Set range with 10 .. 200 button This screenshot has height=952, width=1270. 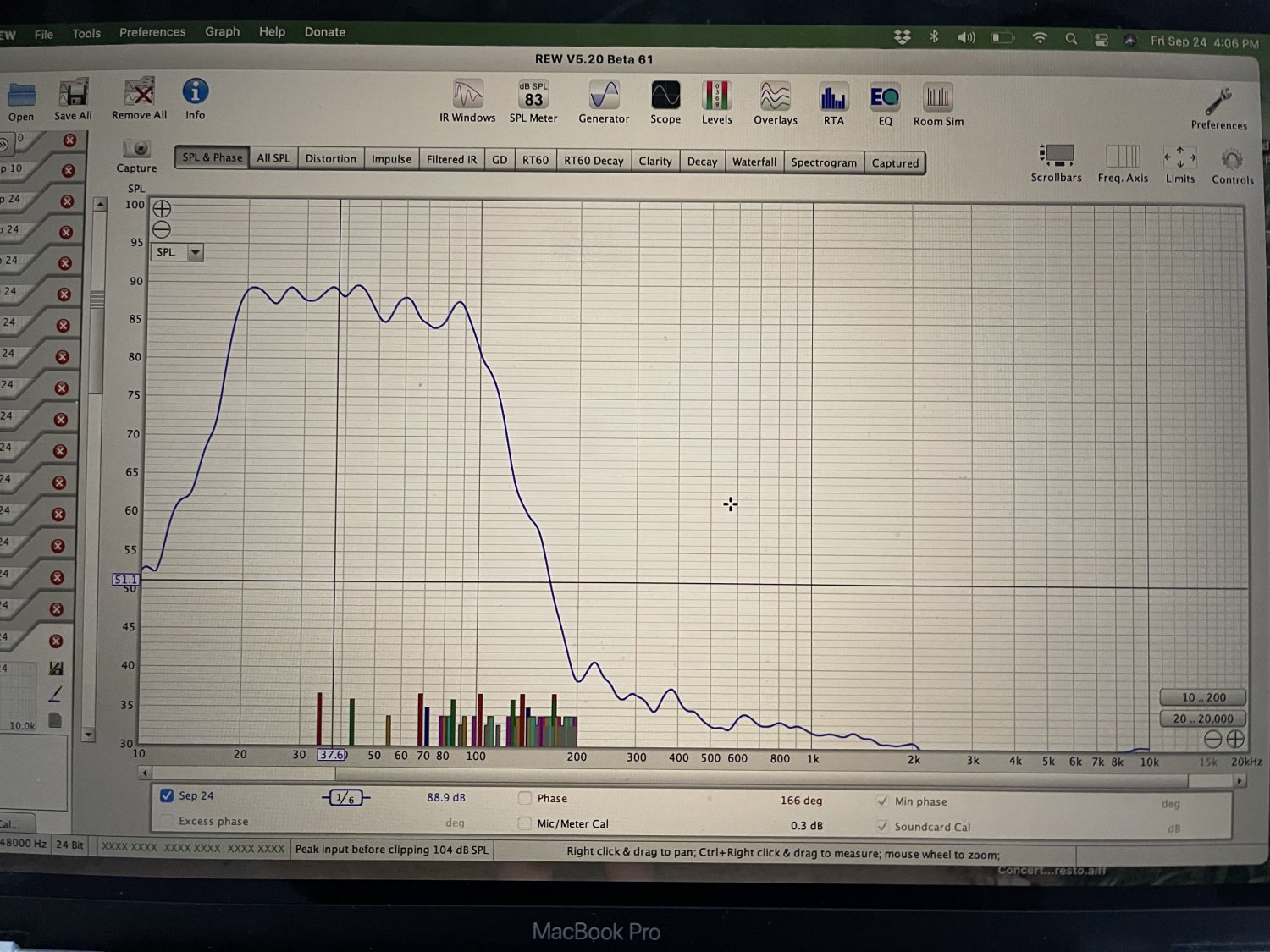tap(1203, 697)
